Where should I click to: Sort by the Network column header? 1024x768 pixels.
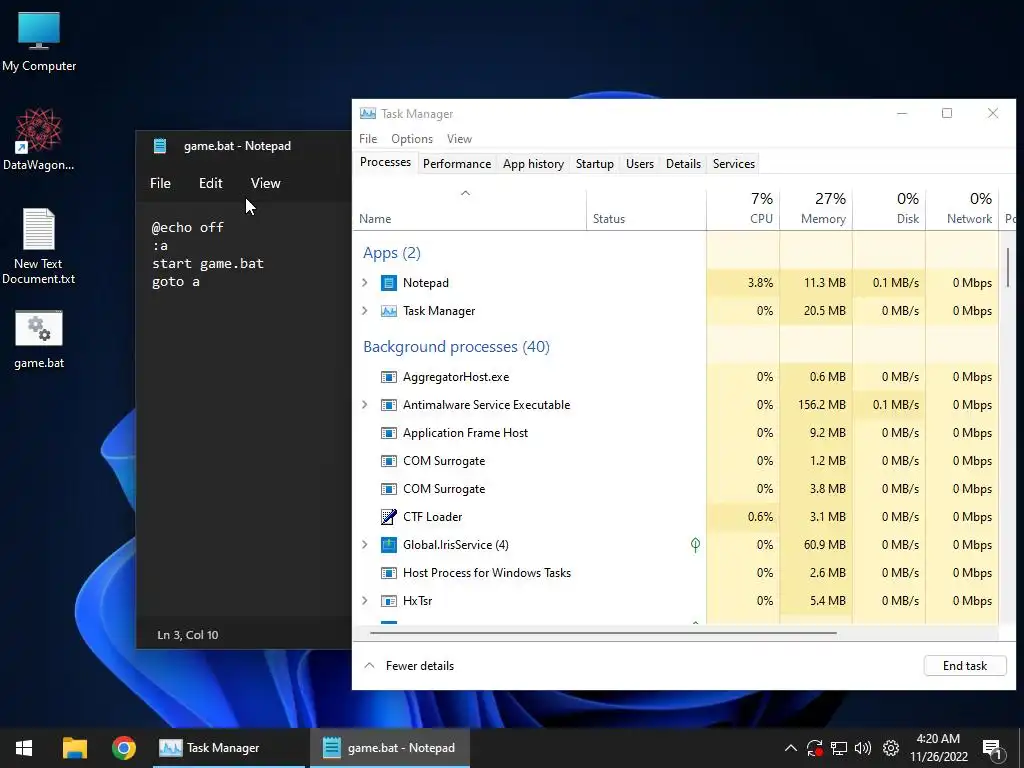[x=962, y=209]
